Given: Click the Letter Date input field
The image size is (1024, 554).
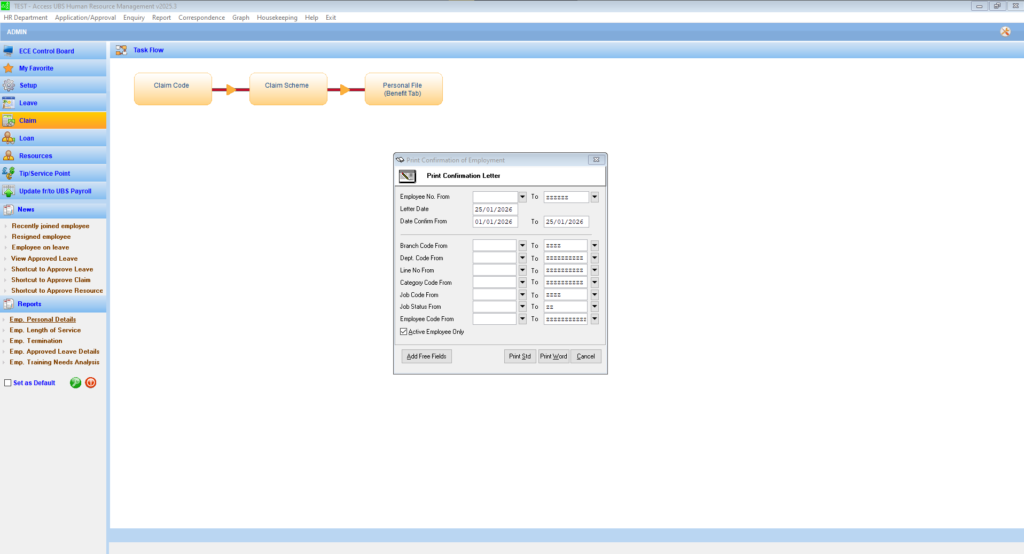Looking at the screenshot, I should click(494, 209).
